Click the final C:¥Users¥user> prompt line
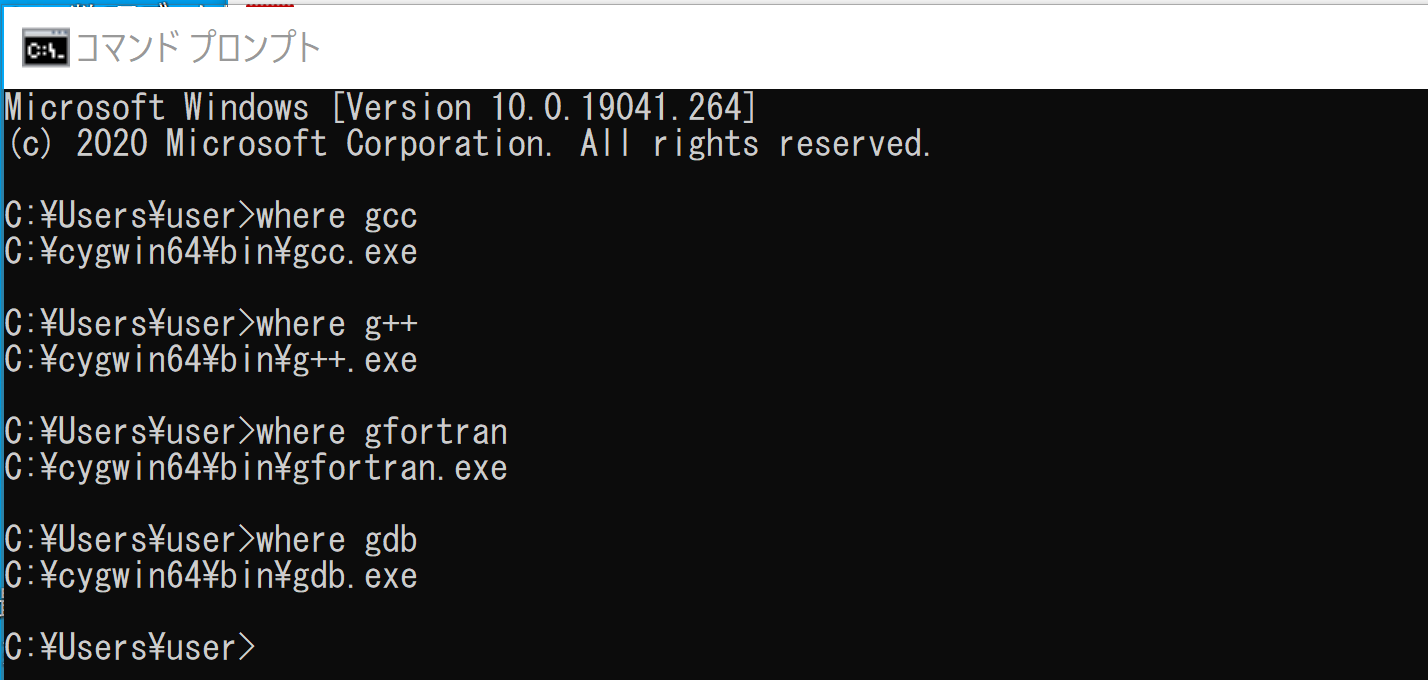 [x=130, y=648]
